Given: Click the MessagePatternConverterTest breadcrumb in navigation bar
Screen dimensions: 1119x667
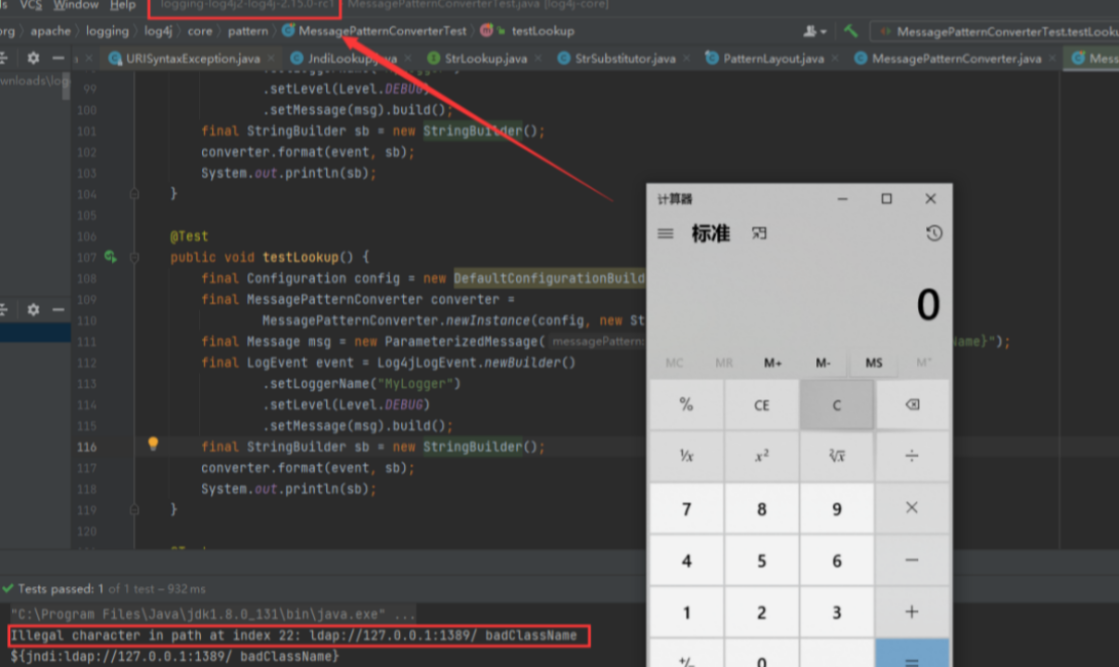Looking at the screenshot, I should click(x=383, y=31).
